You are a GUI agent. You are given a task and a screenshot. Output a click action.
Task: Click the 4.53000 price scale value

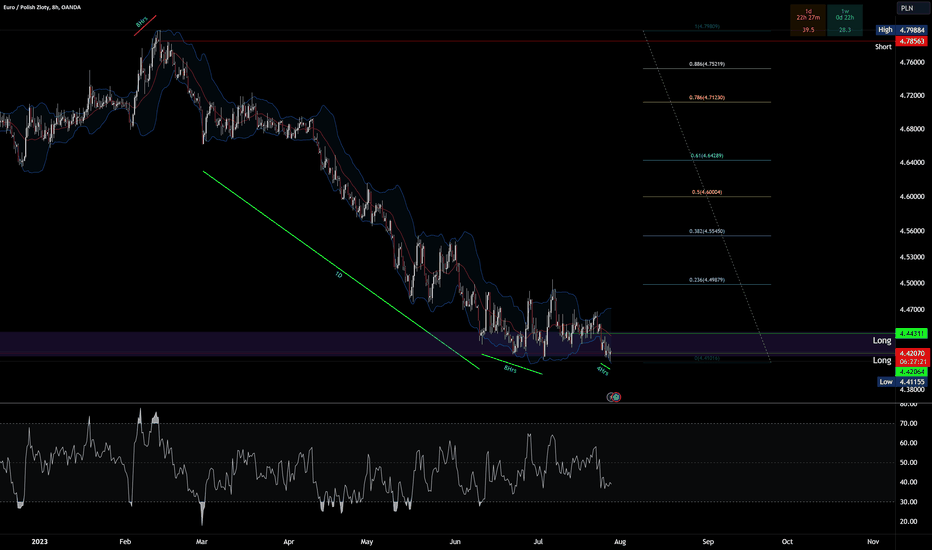point(912,257)
